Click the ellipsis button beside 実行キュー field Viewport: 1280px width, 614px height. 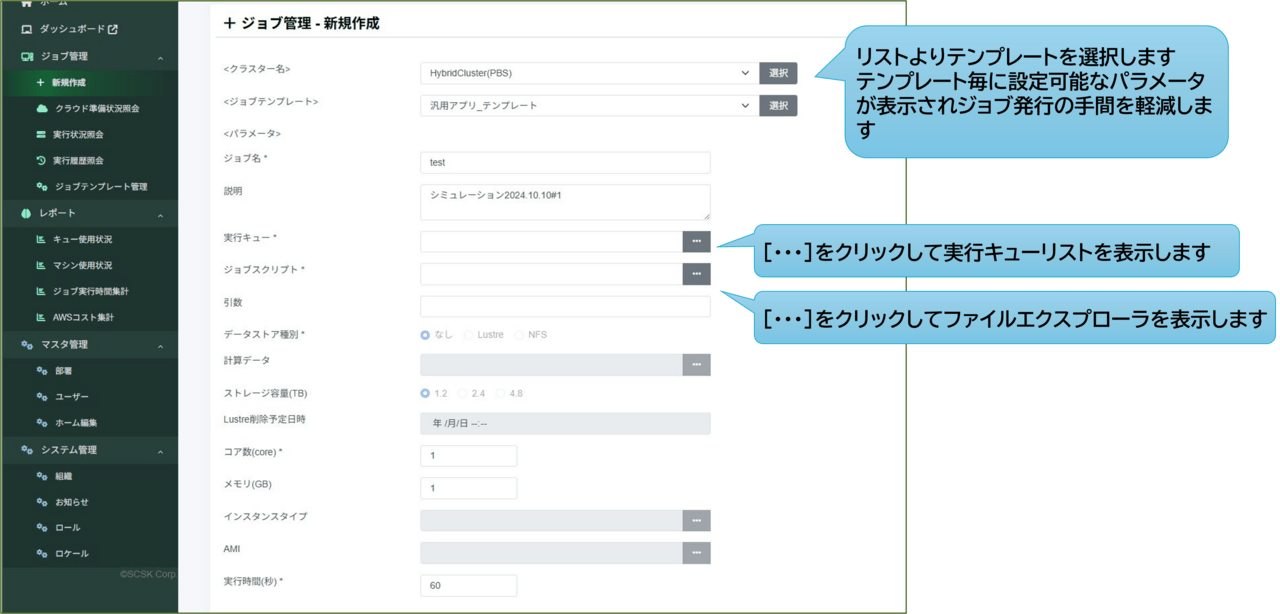pos(696,241)
